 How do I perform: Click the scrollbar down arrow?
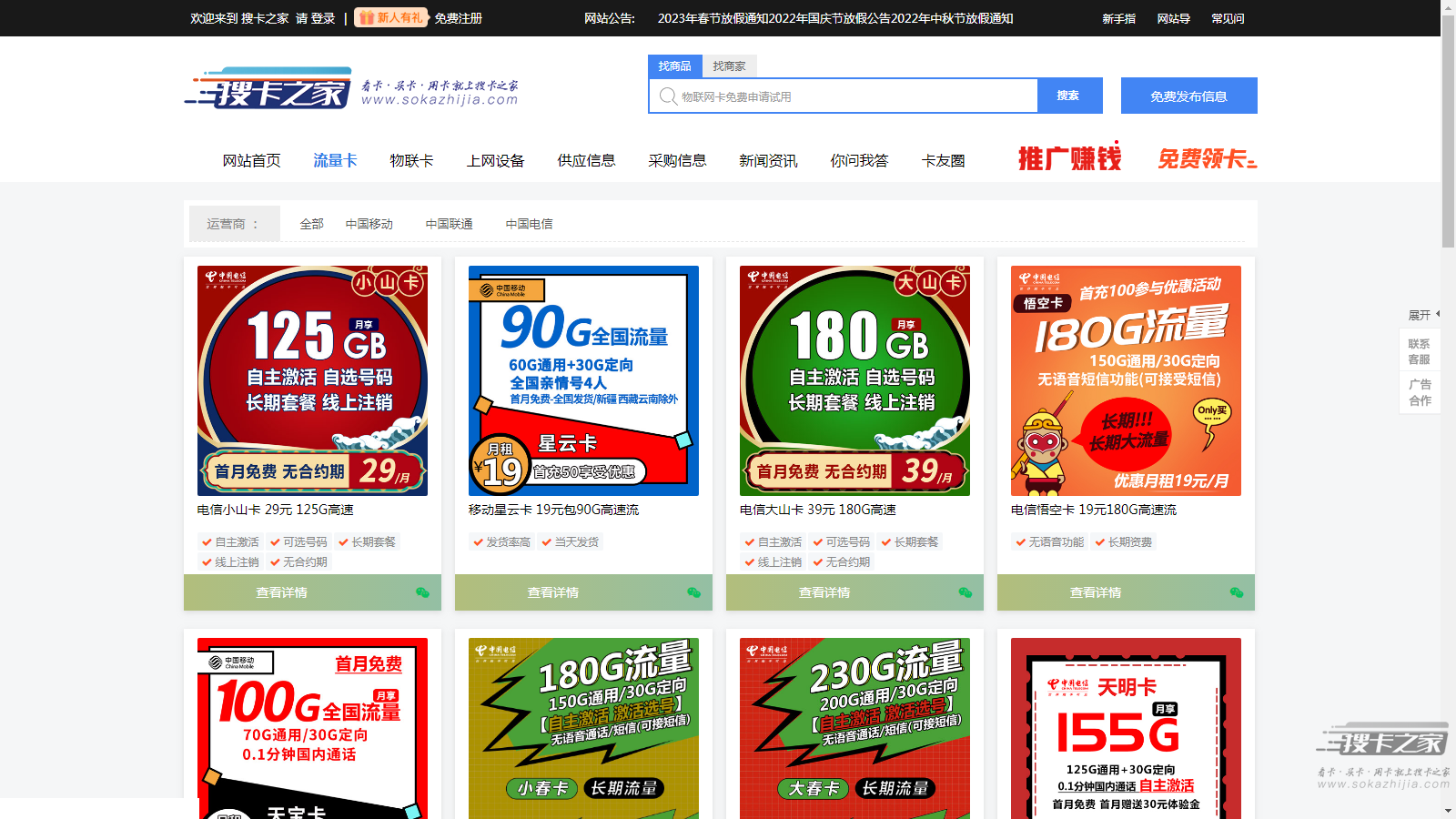[x=1449, y=811]
